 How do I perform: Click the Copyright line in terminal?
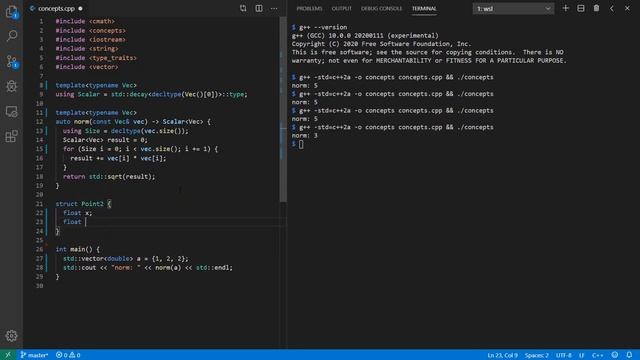pos(381,44)
